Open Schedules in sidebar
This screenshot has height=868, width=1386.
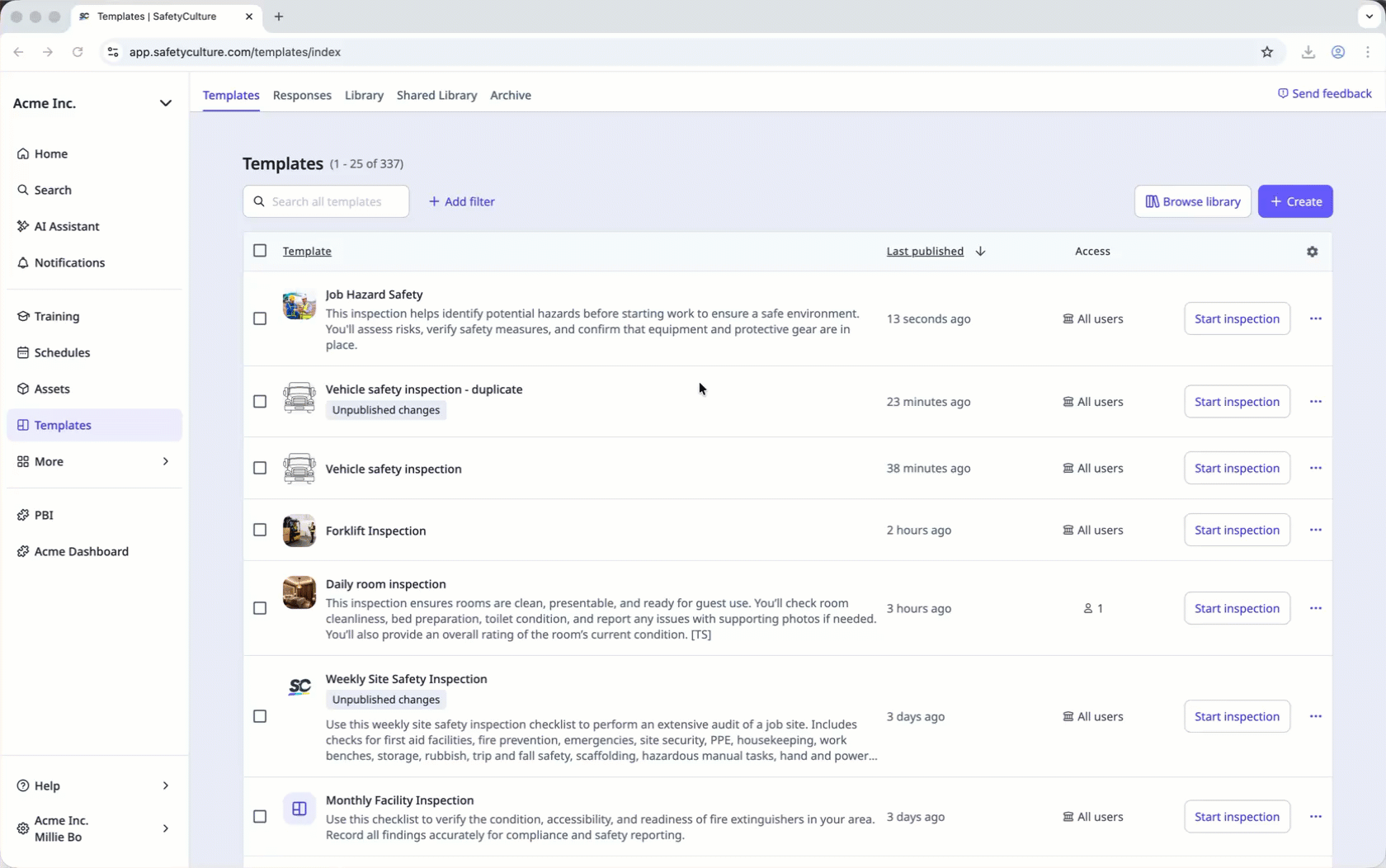click(x=54, y=352)
